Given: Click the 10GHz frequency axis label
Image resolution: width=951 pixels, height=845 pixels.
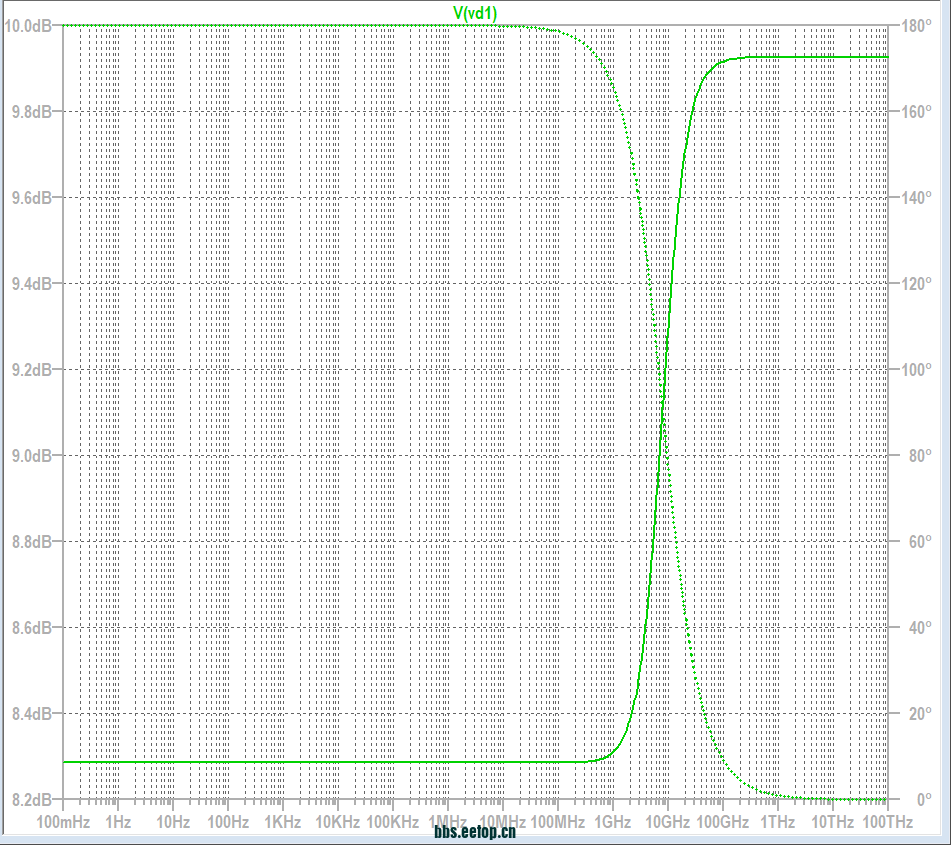Looking at the screenshot, I should click(x=667, y=822).
